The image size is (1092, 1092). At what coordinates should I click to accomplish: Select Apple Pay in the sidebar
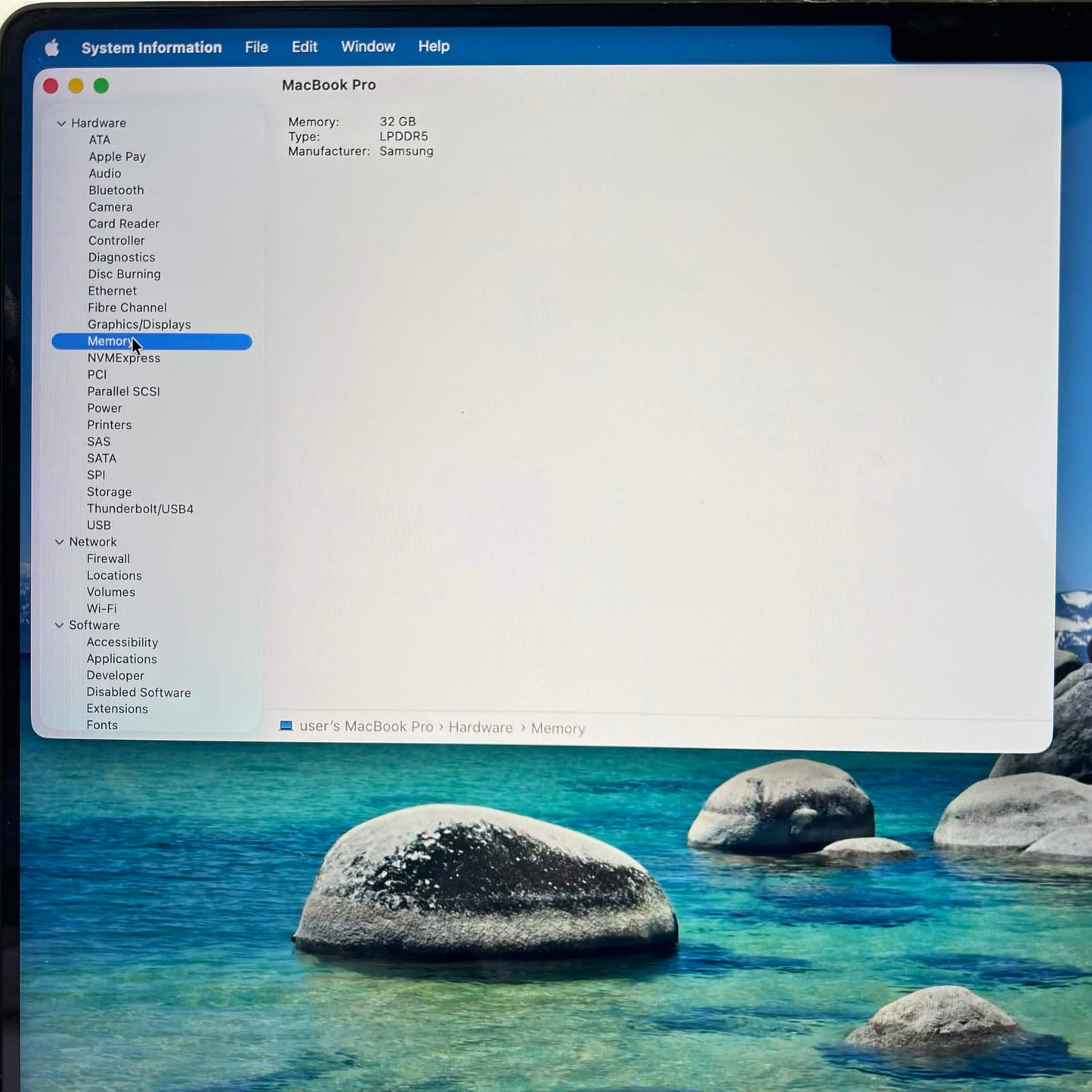pyautogui.click(x=117, y=156)
